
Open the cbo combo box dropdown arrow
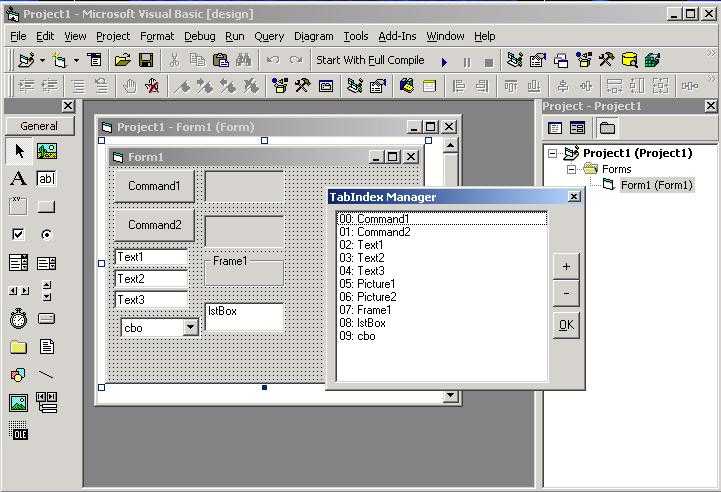190,327
